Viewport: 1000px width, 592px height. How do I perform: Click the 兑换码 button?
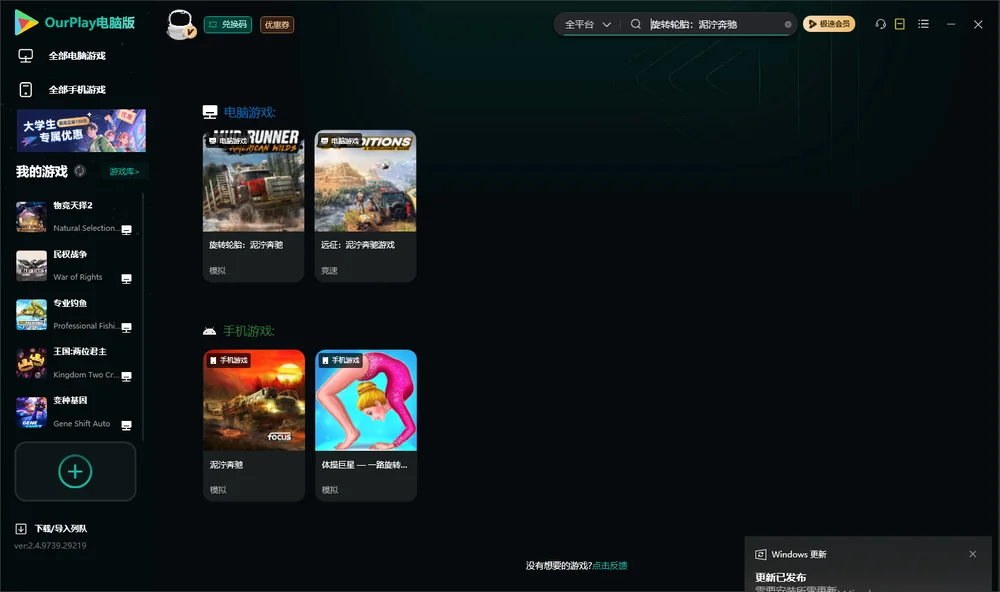pyautogui.click(x=228, y=25)
